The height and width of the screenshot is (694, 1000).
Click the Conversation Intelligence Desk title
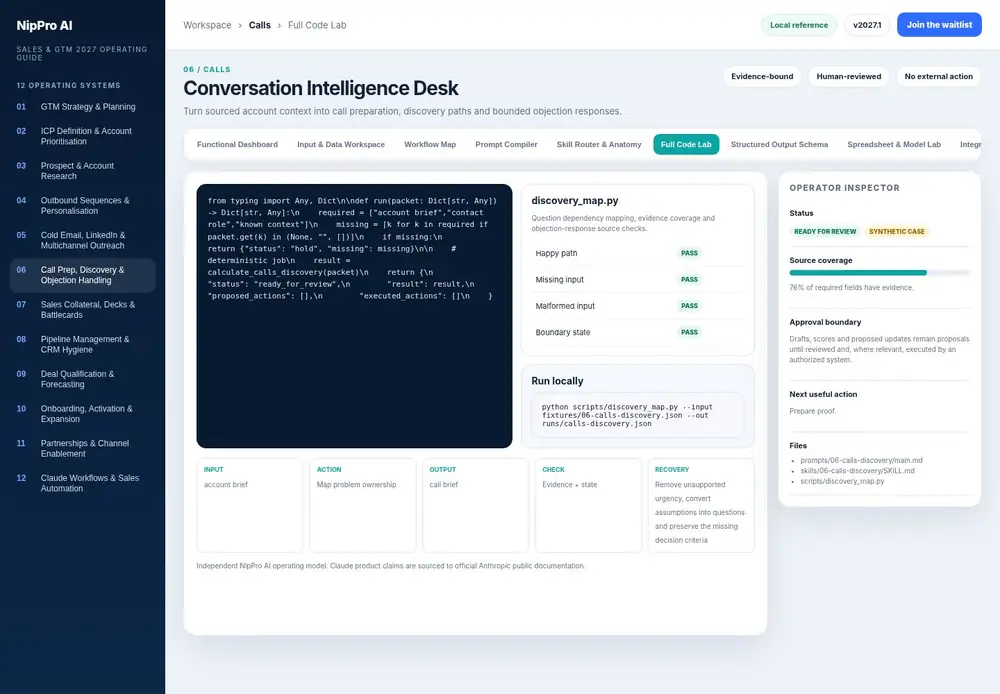pyautogui.click(x=321, y=88)
